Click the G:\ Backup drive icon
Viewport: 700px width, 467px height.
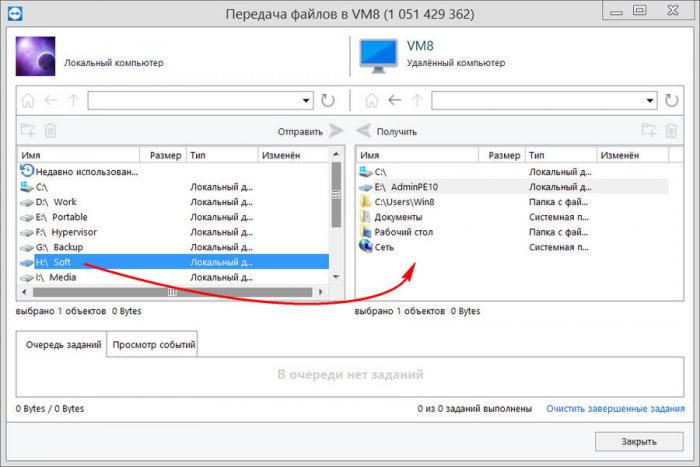pos(27,248)
